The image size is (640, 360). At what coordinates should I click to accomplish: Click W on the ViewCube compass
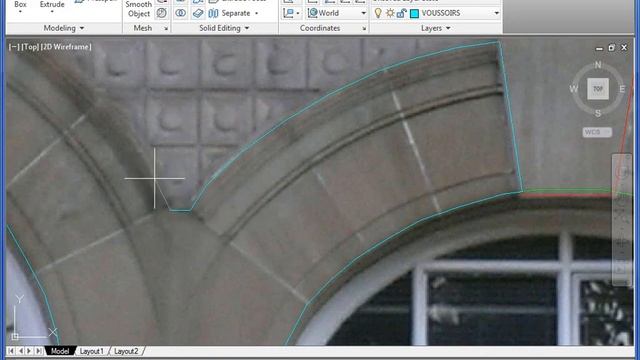(x=573, y=89)
